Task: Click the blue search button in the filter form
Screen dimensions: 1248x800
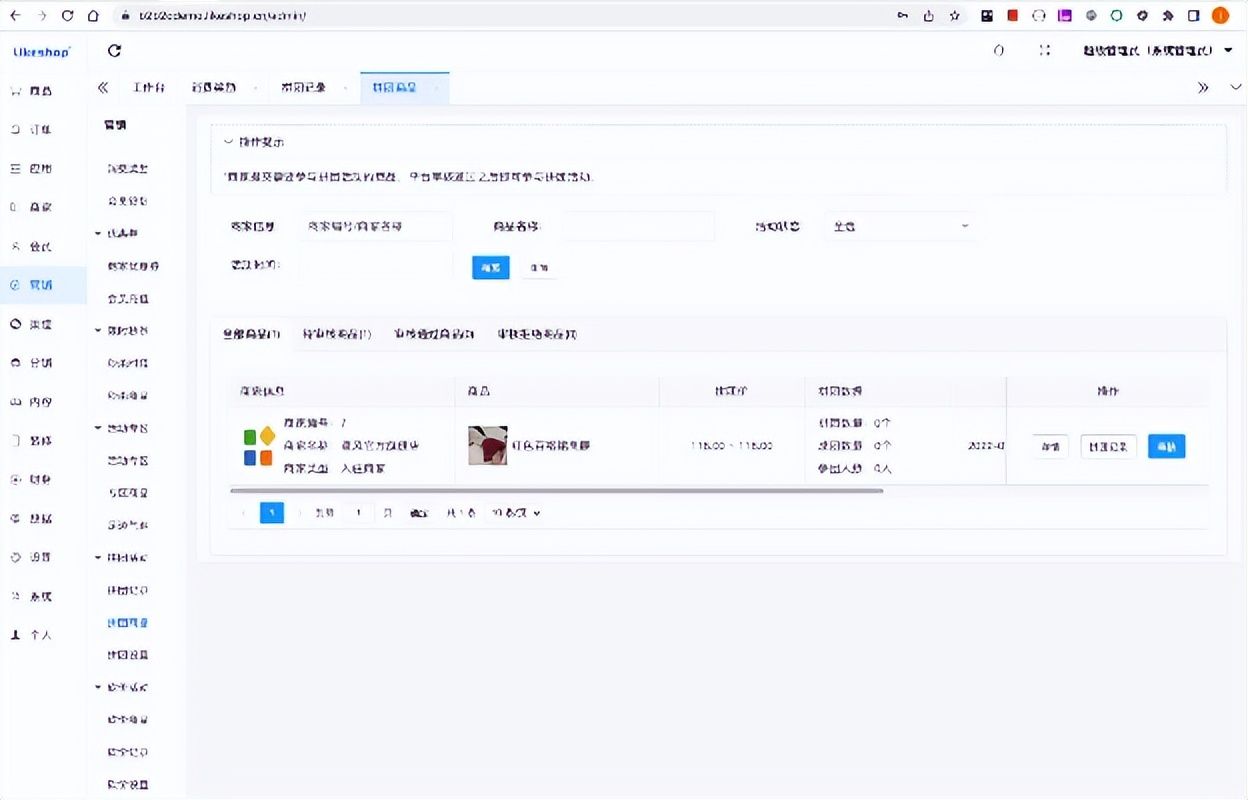Action: [x=491, y=267]
